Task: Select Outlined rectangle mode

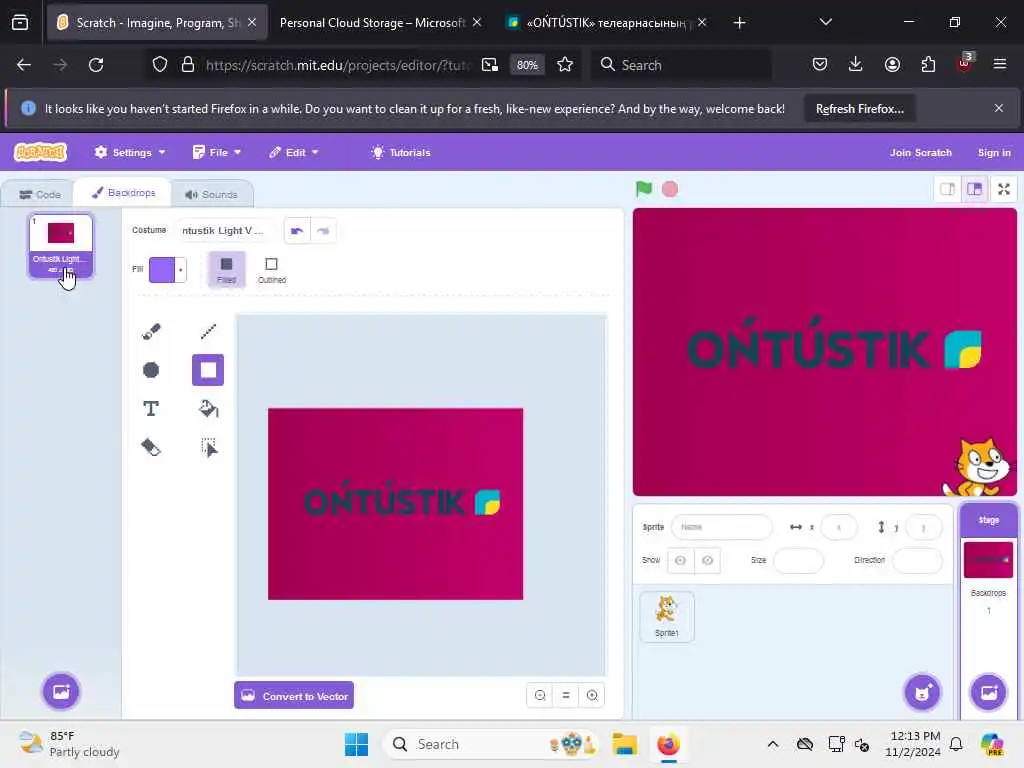Action: coord(272,269)
